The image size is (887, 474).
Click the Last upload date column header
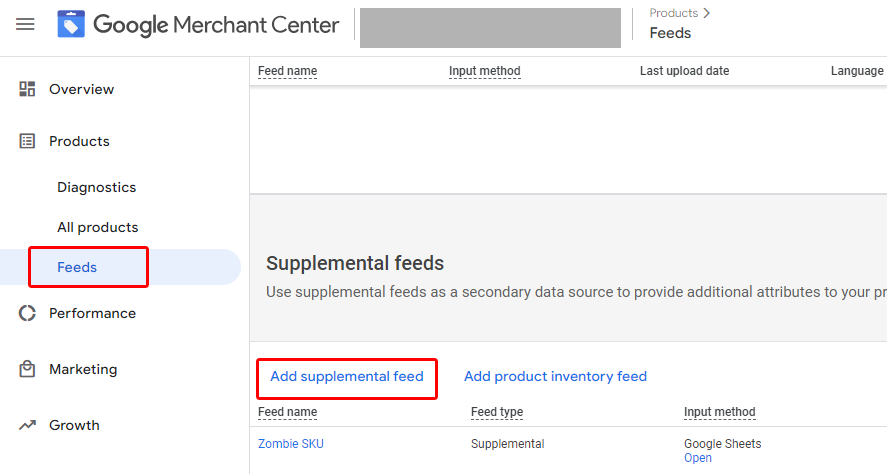point(684,71)
